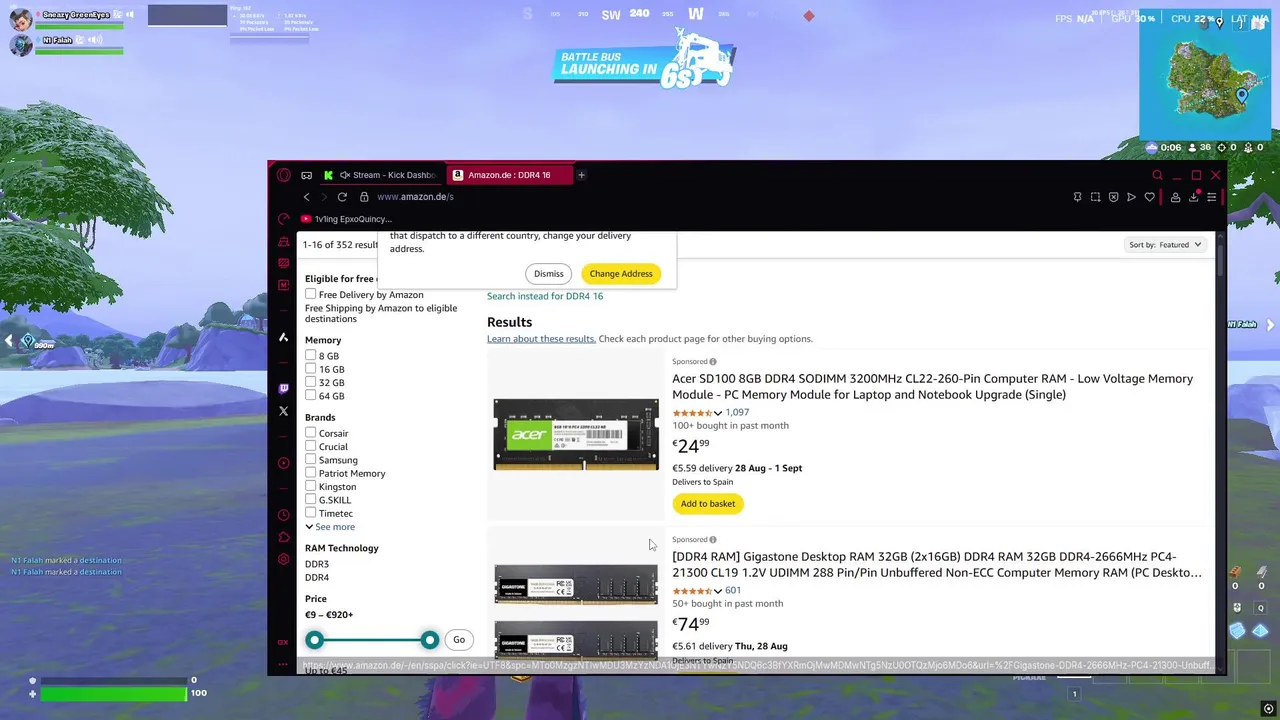This screenshot has width=1280, height=720.
Task: Open GX Control speedometer sidebar icon
Action: 284,219
